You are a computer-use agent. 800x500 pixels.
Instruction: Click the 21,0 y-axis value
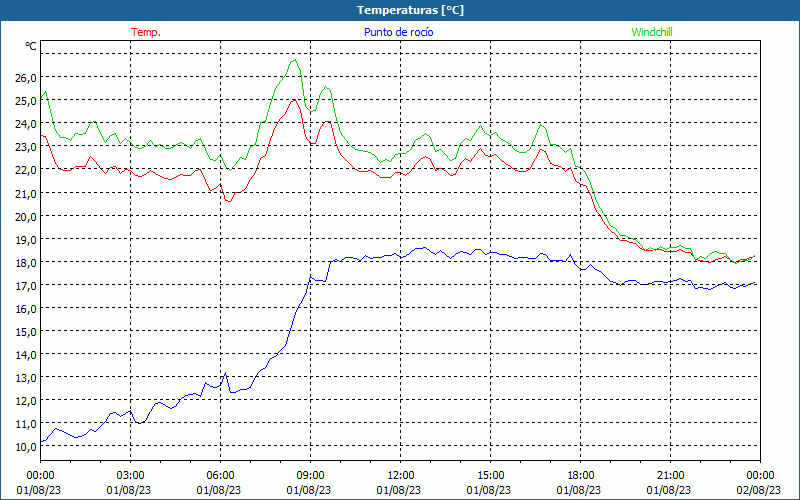click(26, 193)
